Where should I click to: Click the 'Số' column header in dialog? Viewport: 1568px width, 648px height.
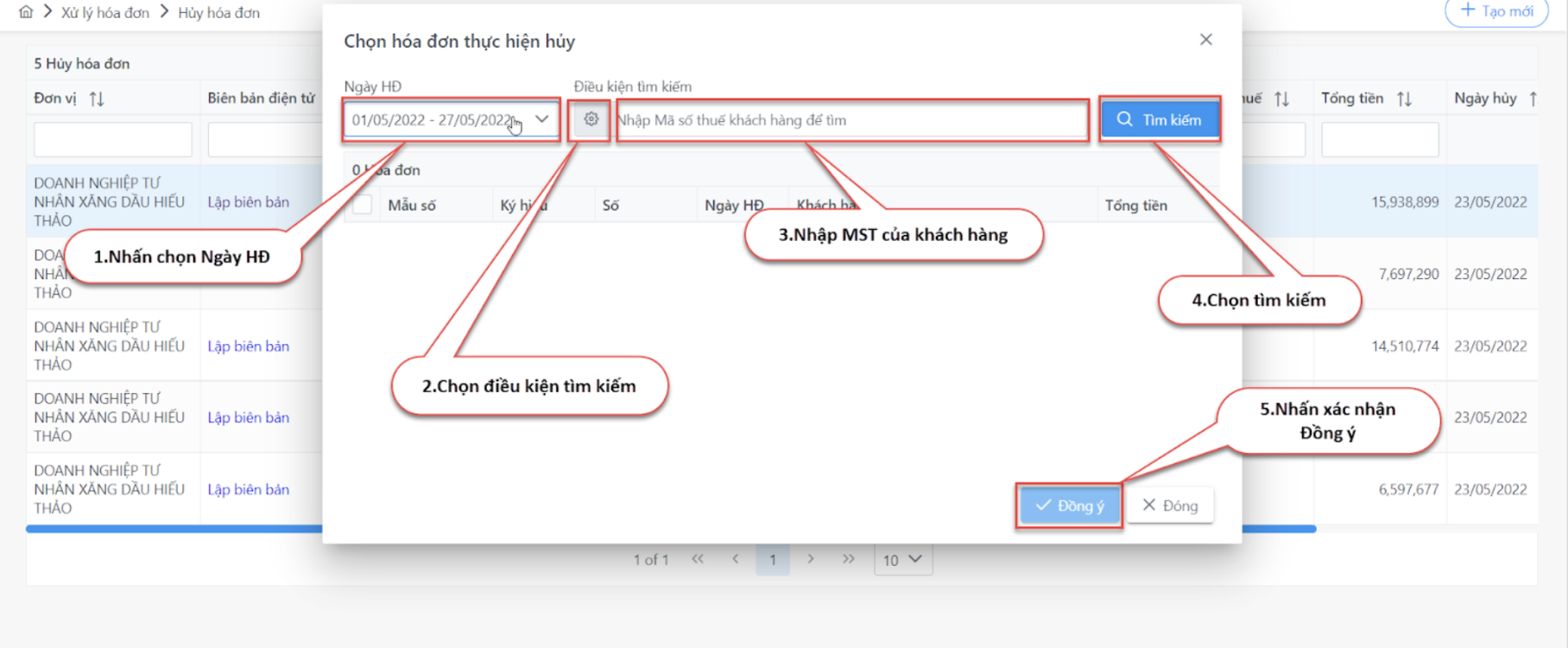click(x=610, y=206)
